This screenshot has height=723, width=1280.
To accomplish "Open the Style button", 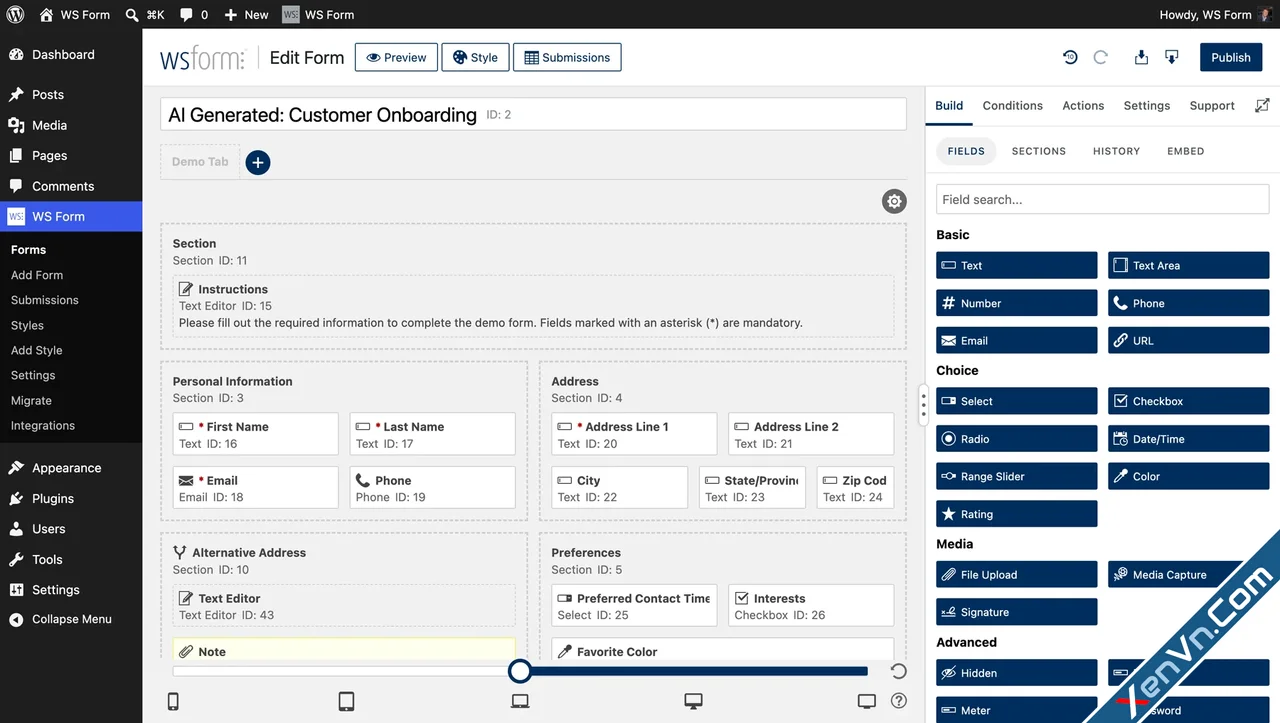I will (475, 58).
